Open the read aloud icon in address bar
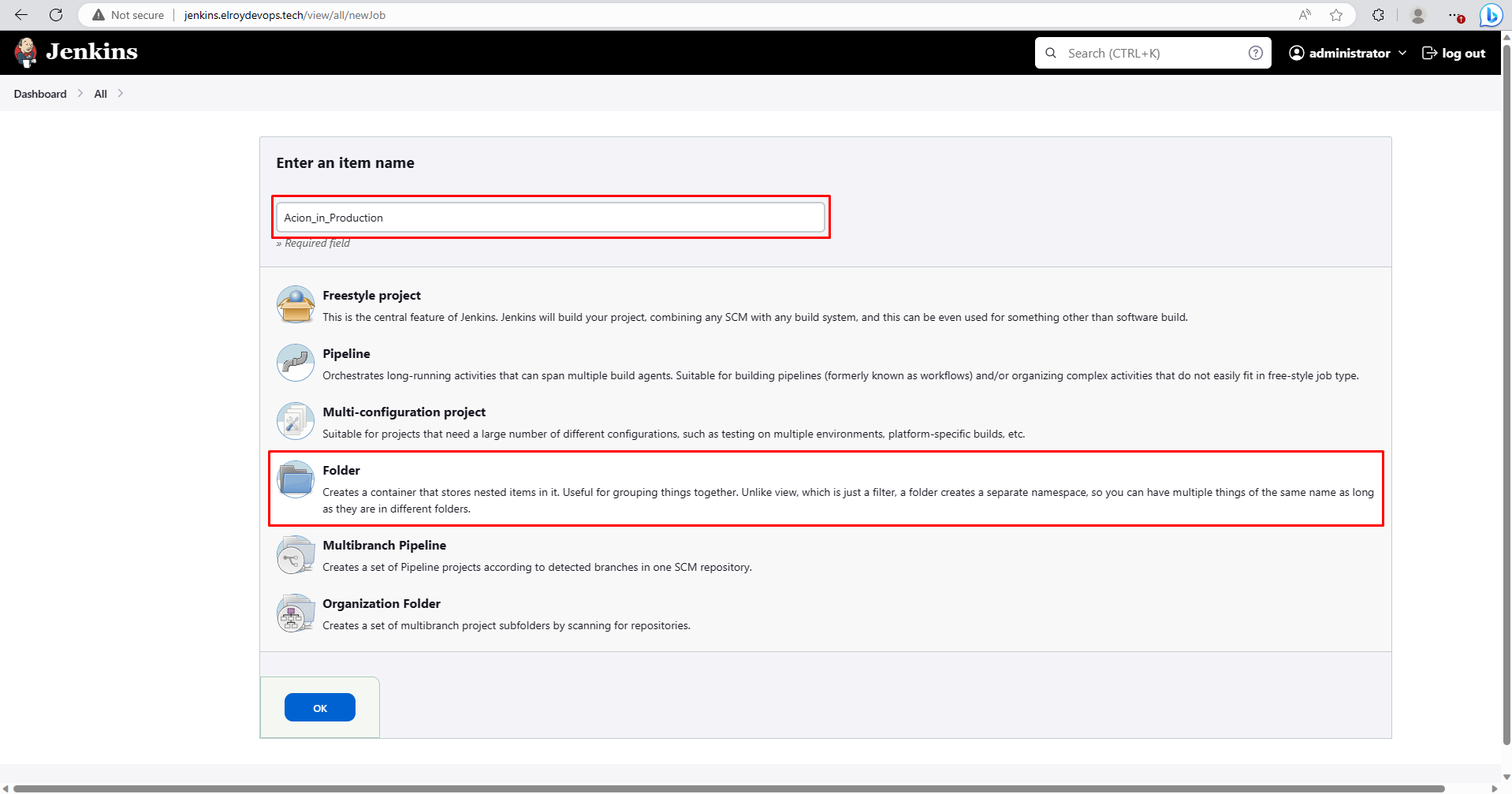Viewport: 1512px width, 794px height. click(x=1305, y=15)
